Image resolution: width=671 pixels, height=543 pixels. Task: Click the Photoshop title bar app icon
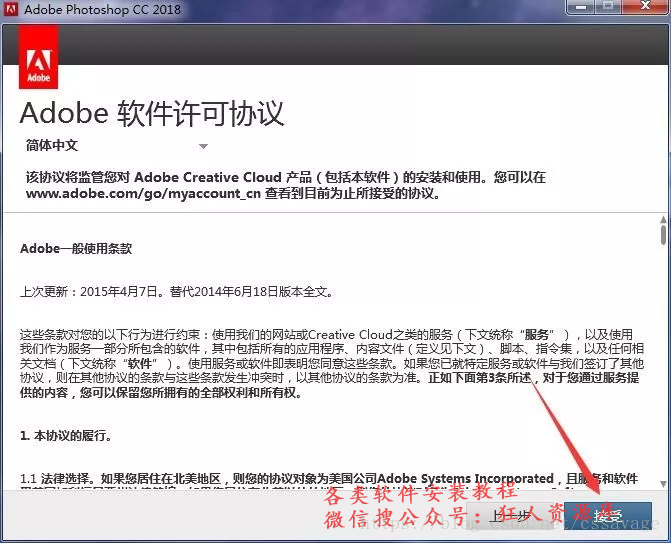(11, 9)
